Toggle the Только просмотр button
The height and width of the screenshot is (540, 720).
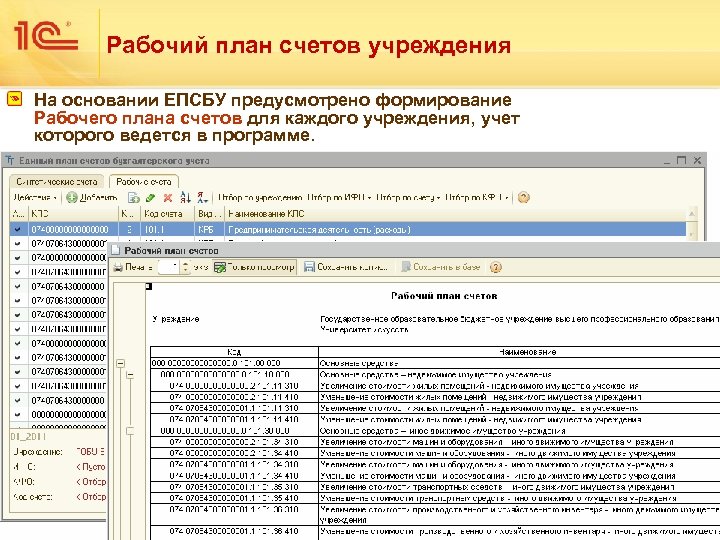254,267
